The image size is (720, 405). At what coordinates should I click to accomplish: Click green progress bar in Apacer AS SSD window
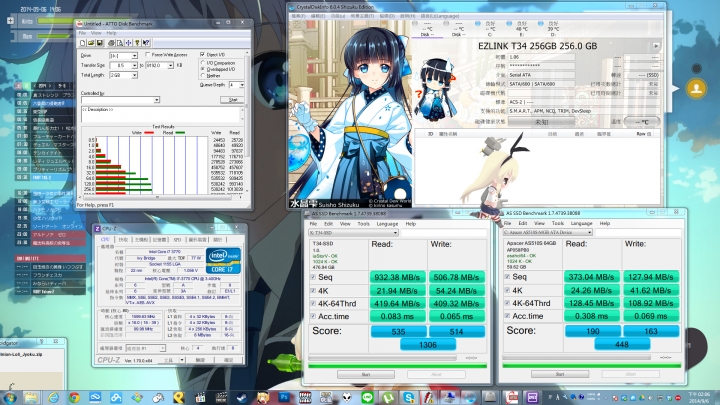click(x=591, y=366)
